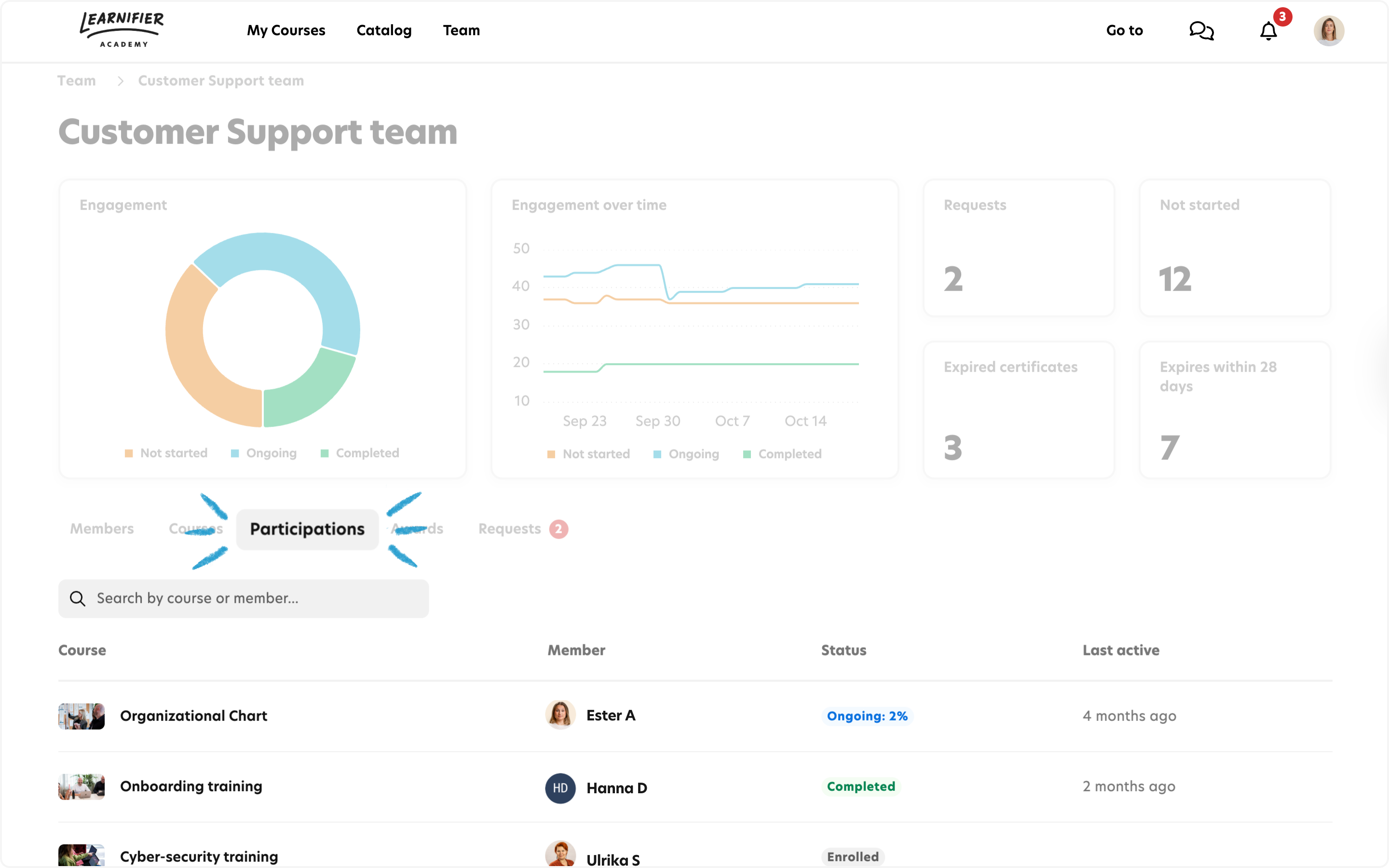
Task: Switch to the Members tab
Action: coord(102,529)
